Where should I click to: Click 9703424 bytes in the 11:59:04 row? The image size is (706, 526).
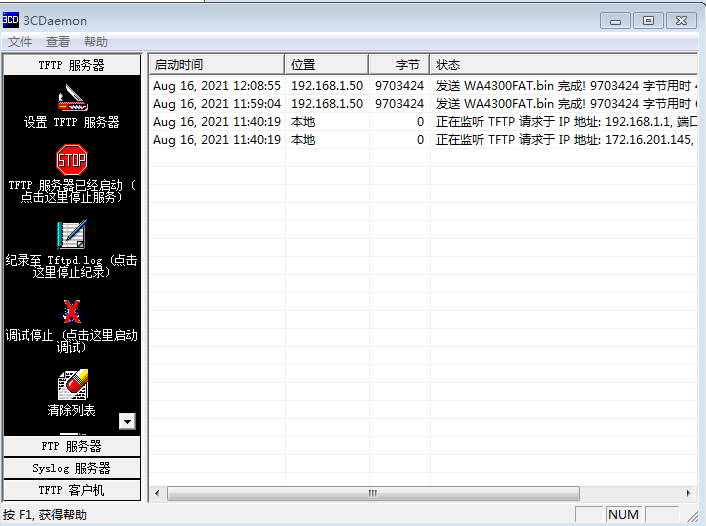(399, 104)
